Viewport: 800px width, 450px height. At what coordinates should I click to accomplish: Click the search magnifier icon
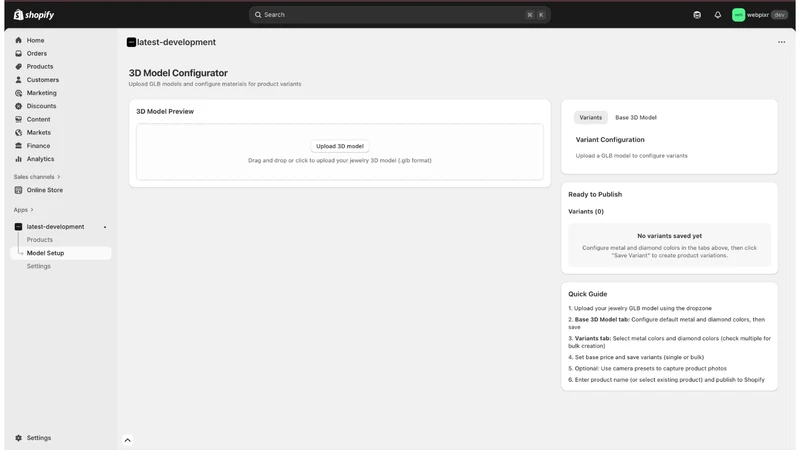pos(258,15)
